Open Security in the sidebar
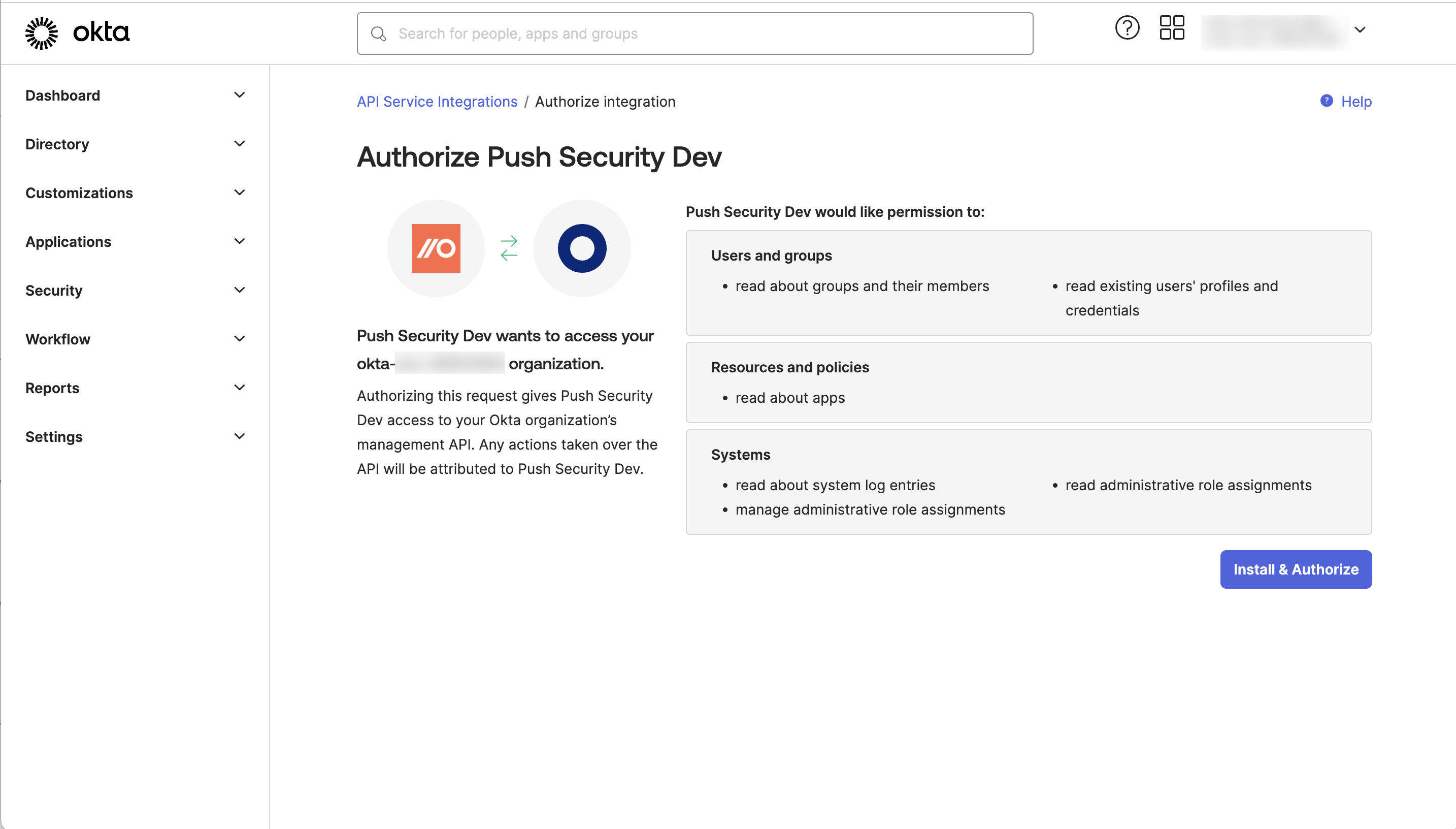Screen dimensions: 1456x829 pos(54,291)
